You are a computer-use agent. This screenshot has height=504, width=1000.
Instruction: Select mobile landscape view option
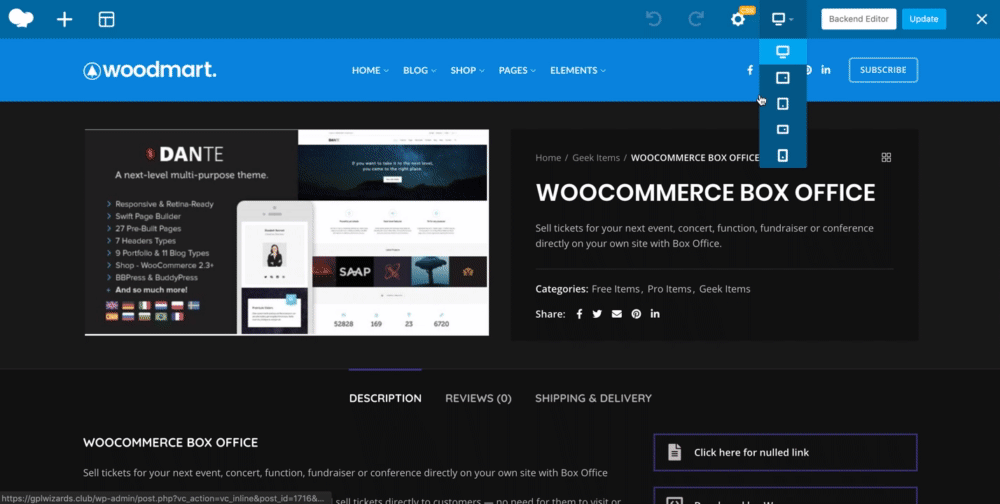coord(783,130)
